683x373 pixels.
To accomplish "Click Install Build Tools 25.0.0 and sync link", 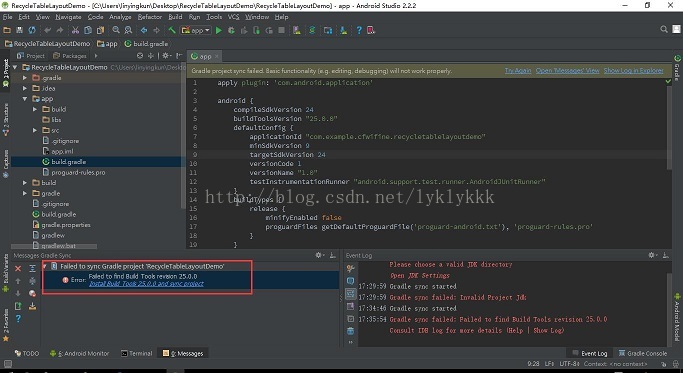I will tap(146, 284).
